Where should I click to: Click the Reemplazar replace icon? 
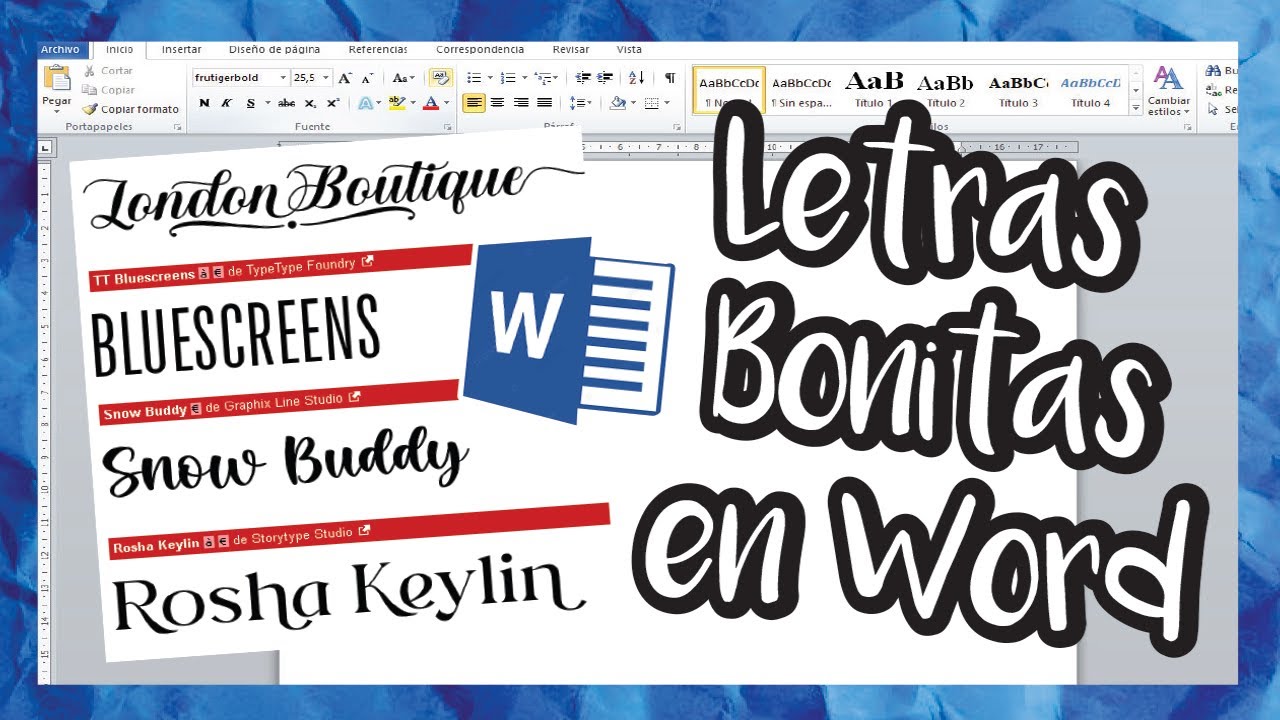[x=1214, y=90]
